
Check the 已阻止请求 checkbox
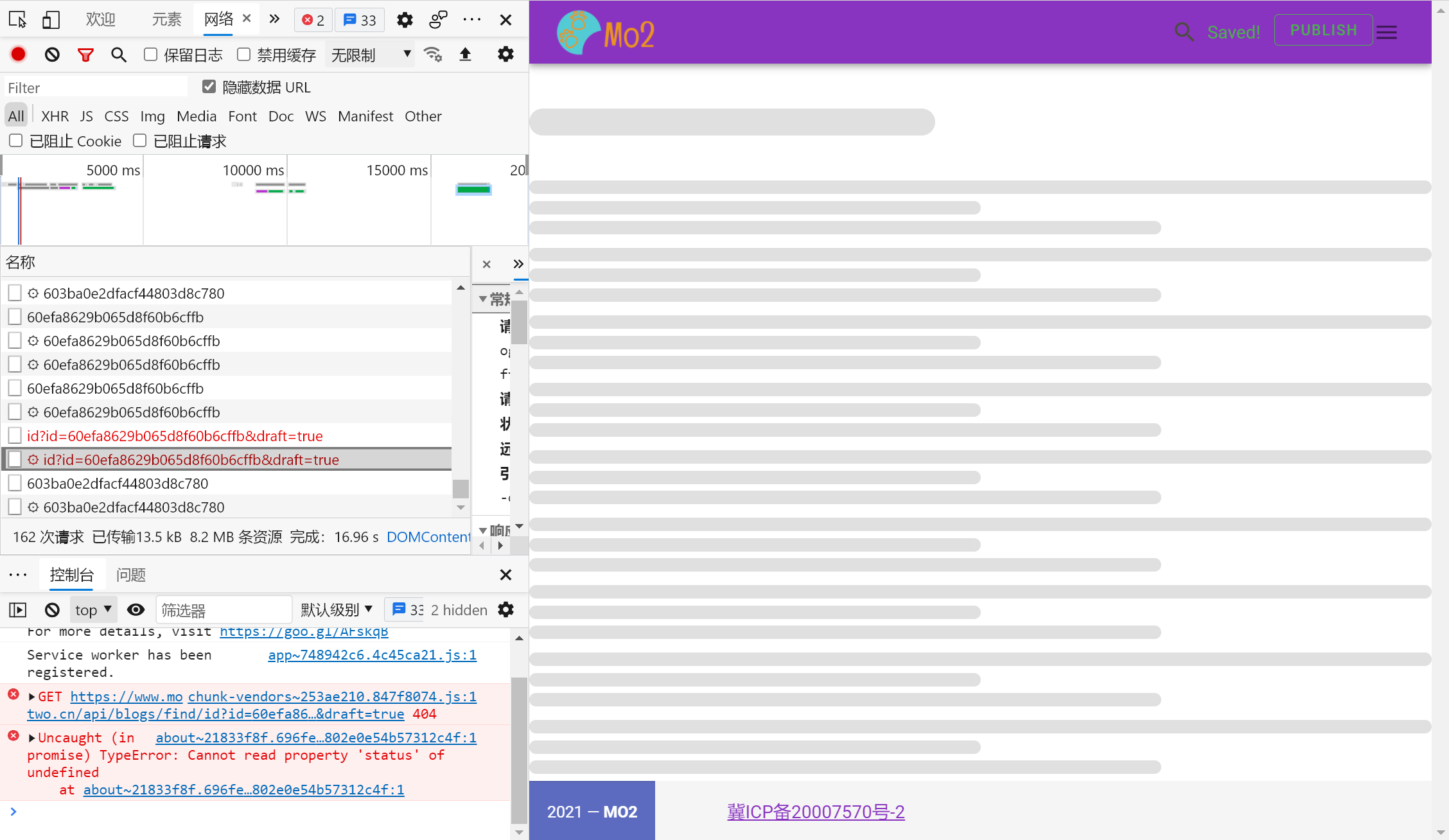139,141
